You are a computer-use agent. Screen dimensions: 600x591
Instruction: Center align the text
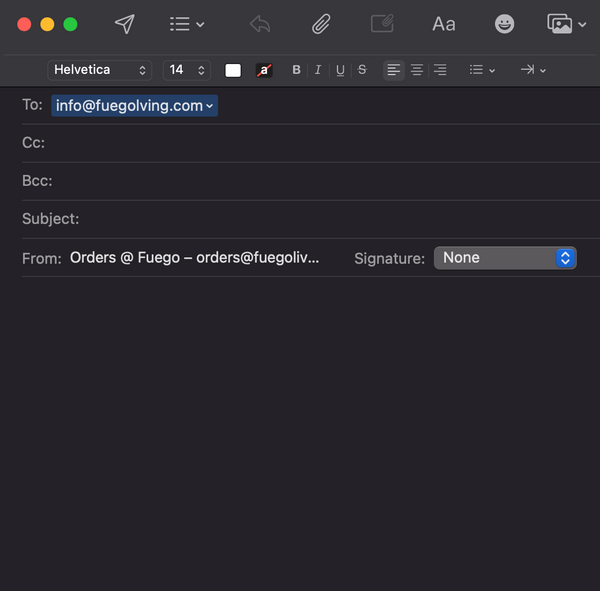[417, 70]
